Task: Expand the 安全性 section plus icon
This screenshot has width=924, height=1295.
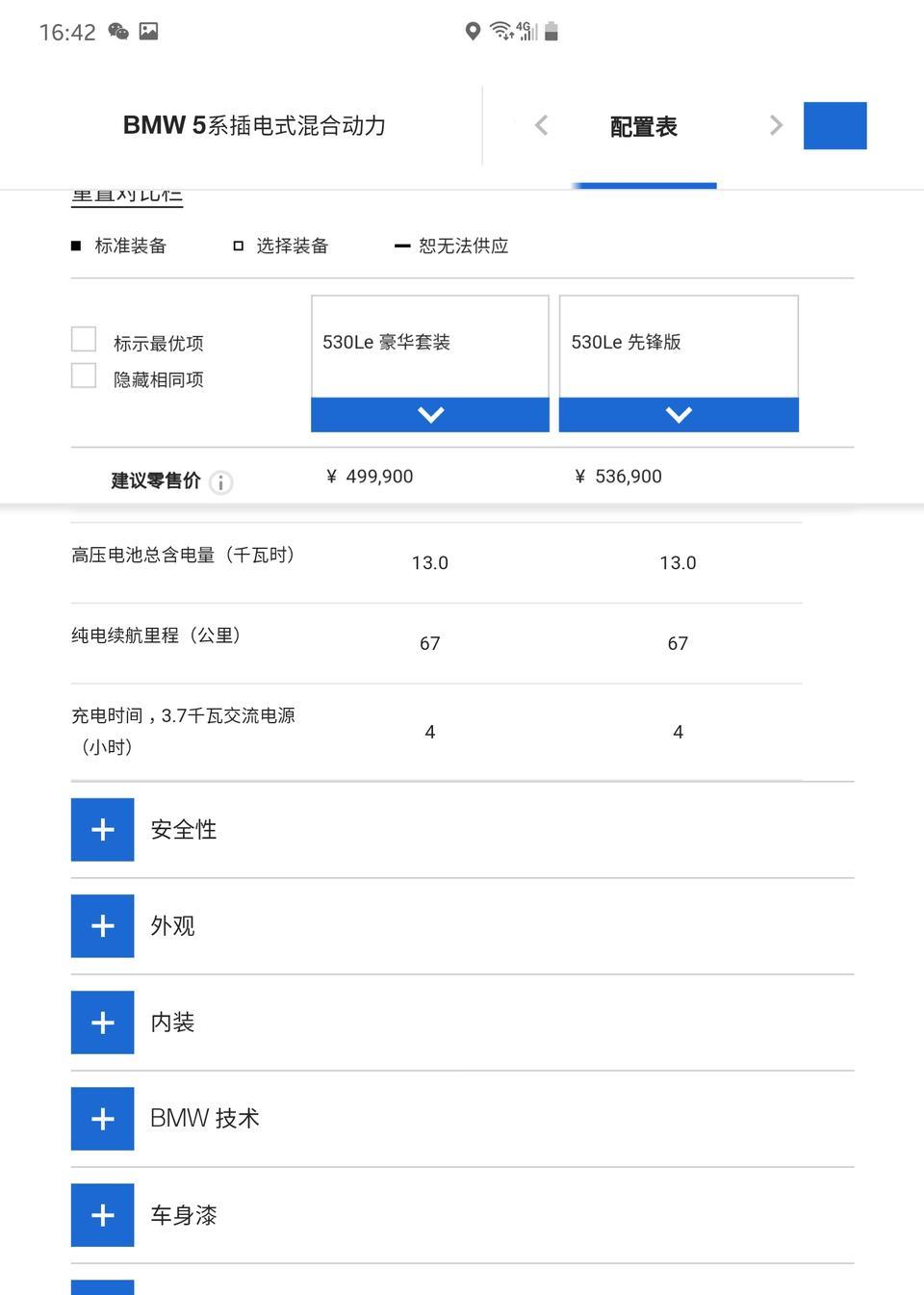Action: click(102, 829)
